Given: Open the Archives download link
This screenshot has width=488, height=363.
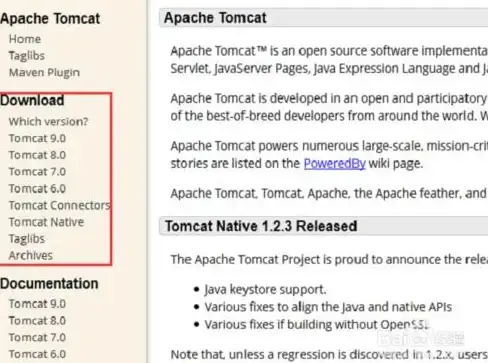Looking at the screenshot, I should pyautogui.click(x=31, y=255).
